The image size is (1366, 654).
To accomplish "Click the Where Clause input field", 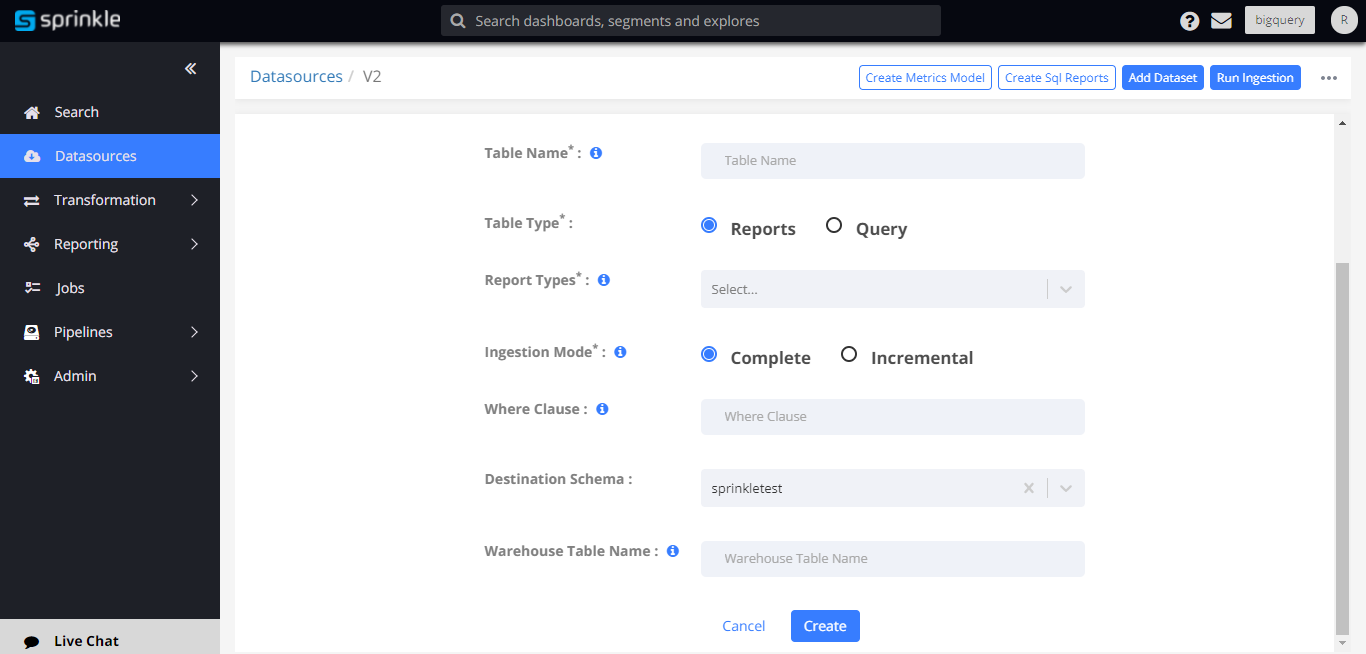I will pos(892,417).
